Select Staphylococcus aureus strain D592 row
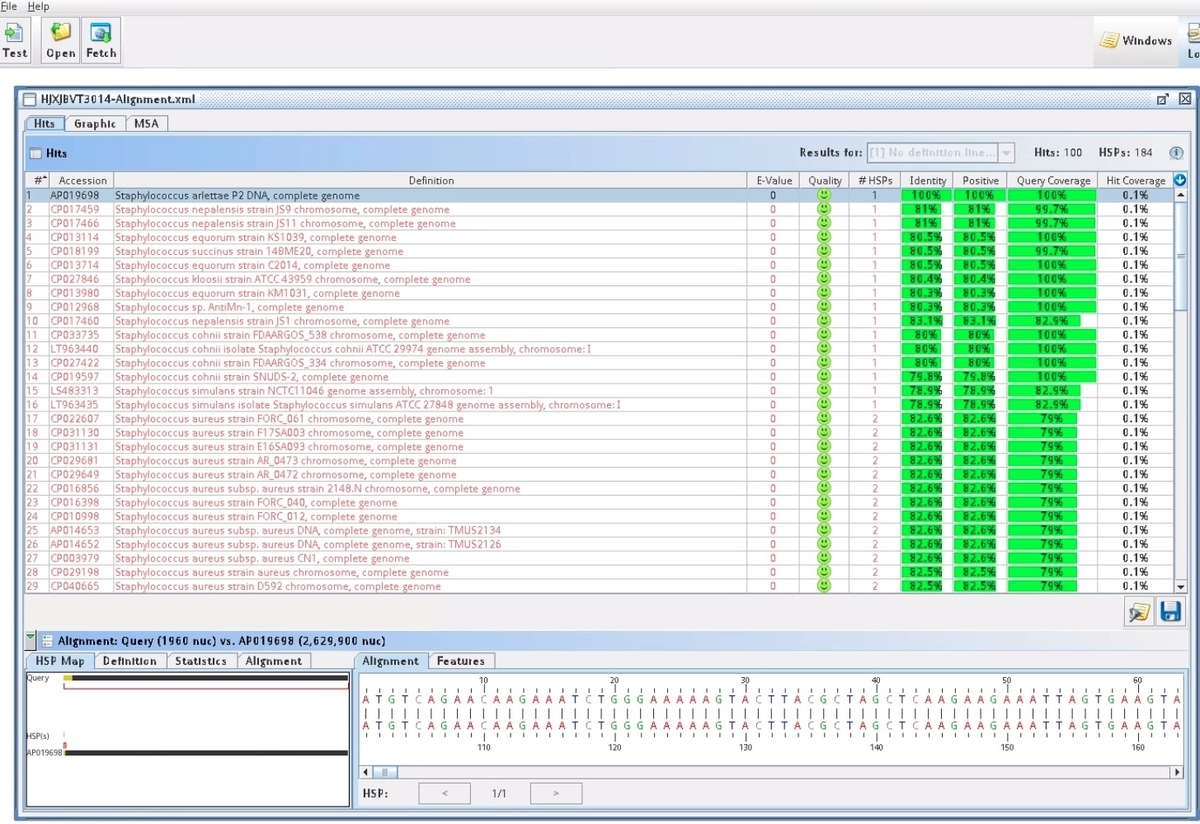The height and width of the screenshot is (824, 1200). (x=598, y=586)
